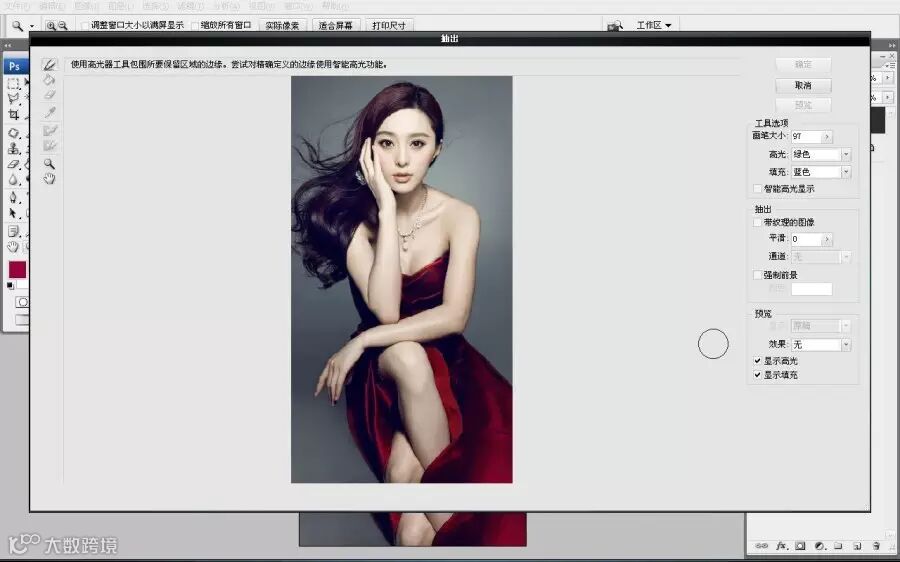Open 图层 menu
This screenshot has height=562, width=900.
pos(119,6)
